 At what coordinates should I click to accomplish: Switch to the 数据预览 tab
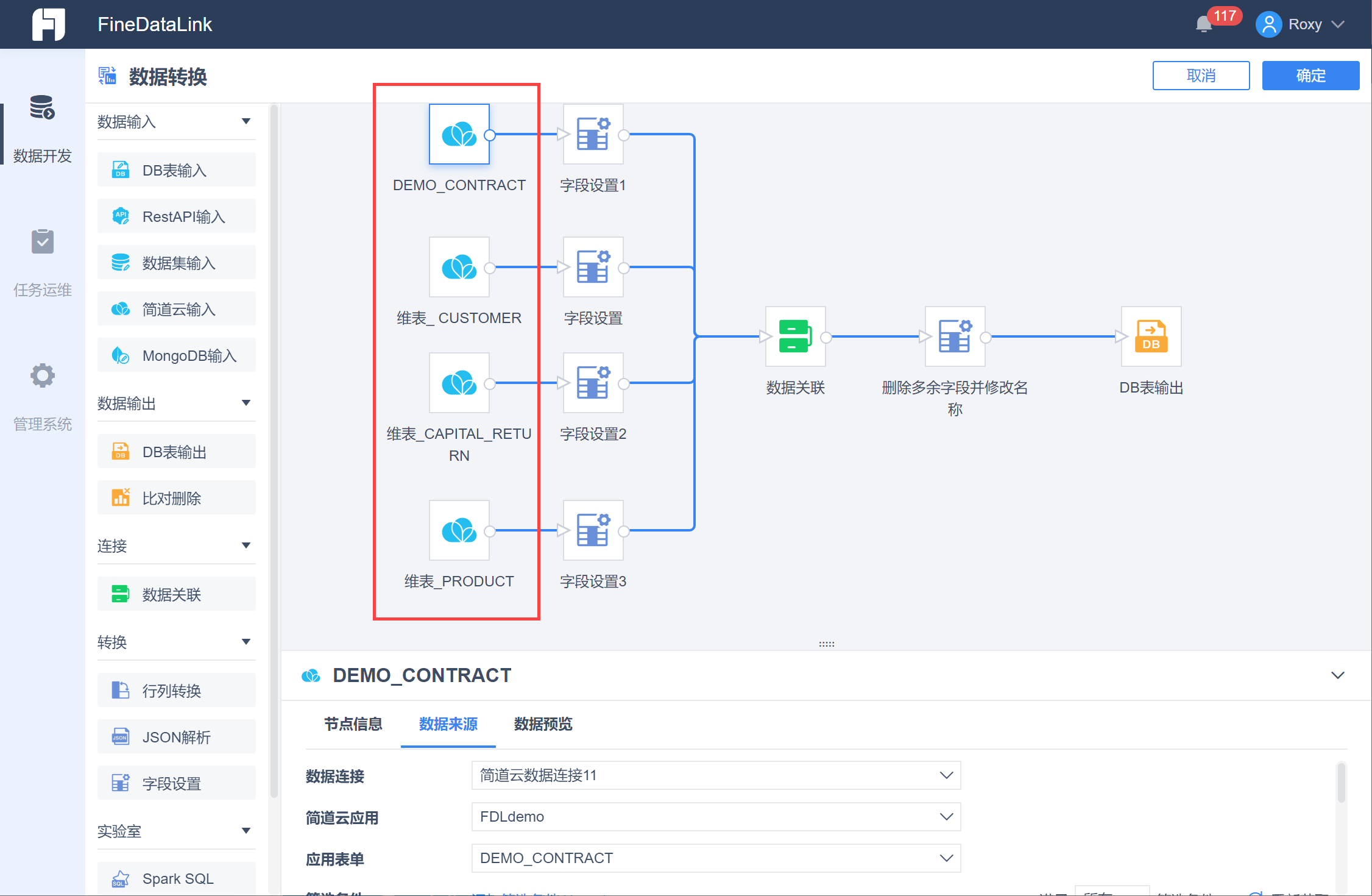pyautogui.click(x=543, y=724)
